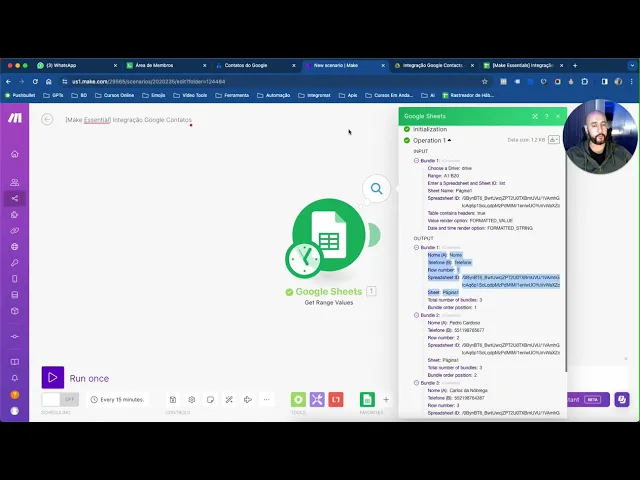This screenshot has height=480, width=640.
Task: Open Webhooks globe icon in sidebar
Action: pos(15,247)
